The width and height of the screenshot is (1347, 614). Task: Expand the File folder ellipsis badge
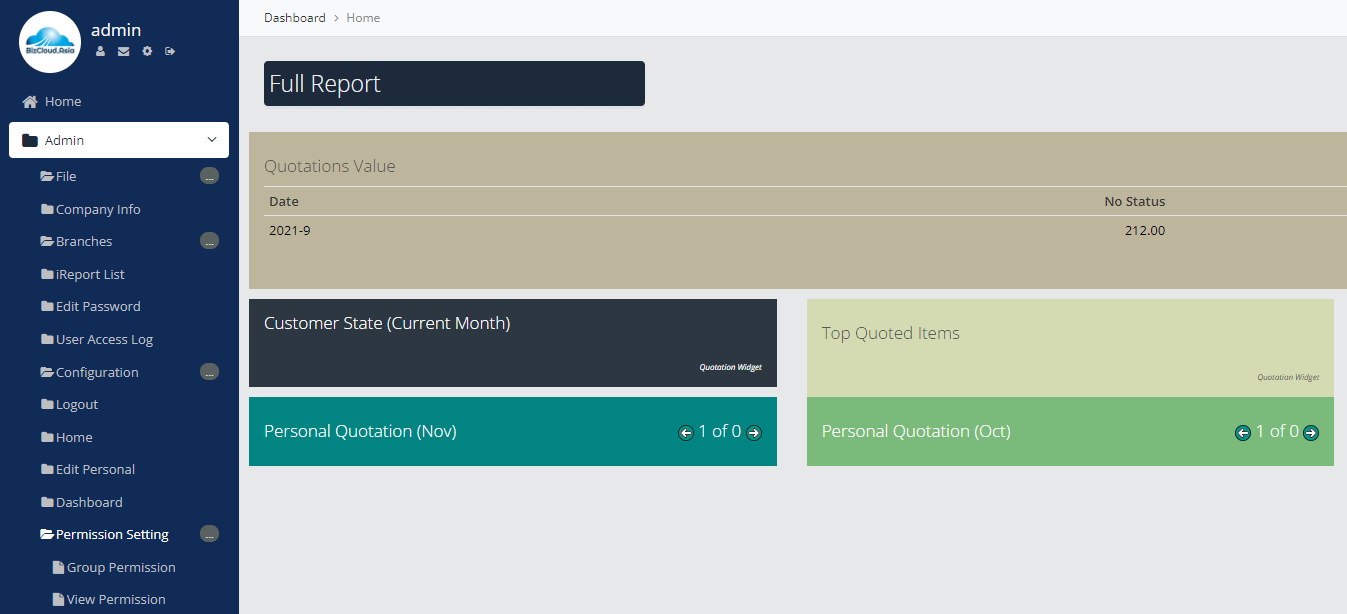coord(209,176)
